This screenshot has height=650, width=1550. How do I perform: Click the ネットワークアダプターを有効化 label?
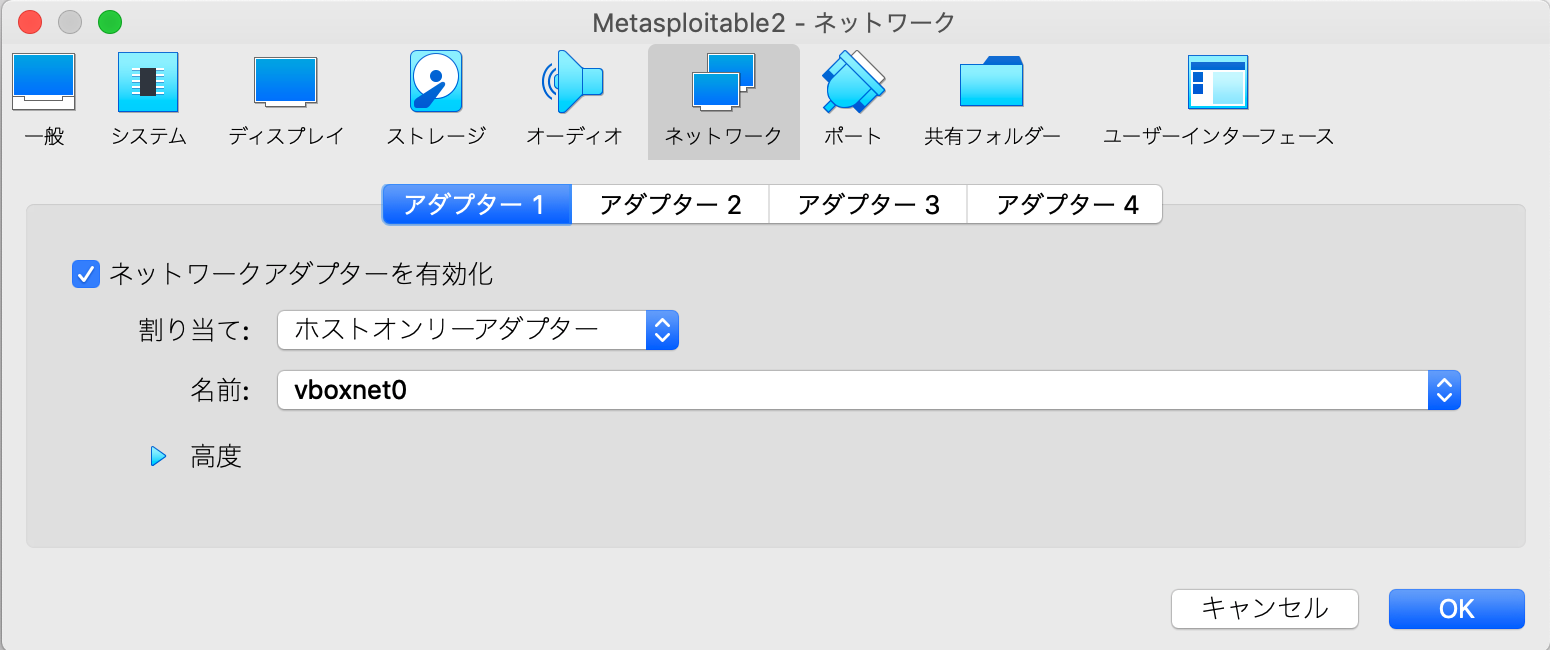pyautogui.click(x=300, y=274)
